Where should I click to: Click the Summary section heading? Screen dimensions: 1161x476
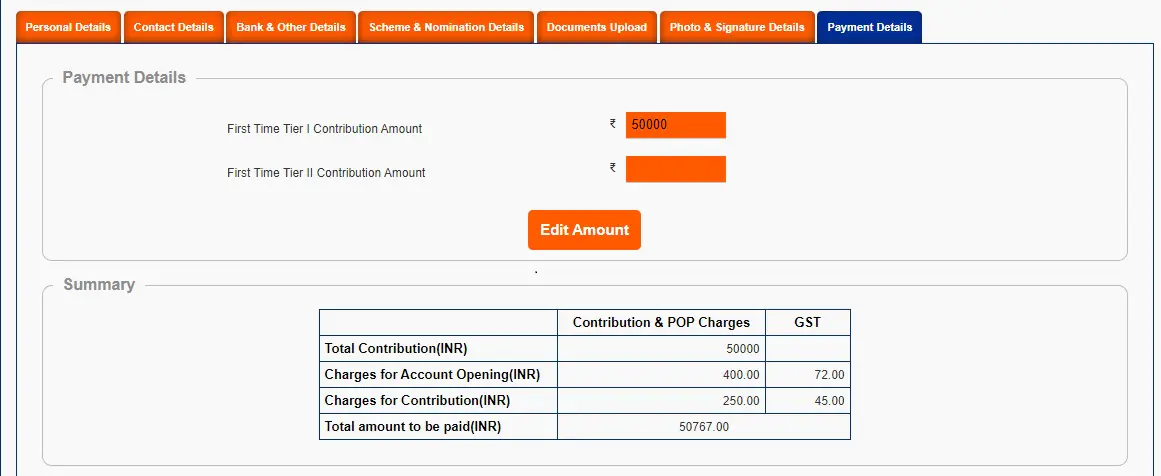[99, 285]
